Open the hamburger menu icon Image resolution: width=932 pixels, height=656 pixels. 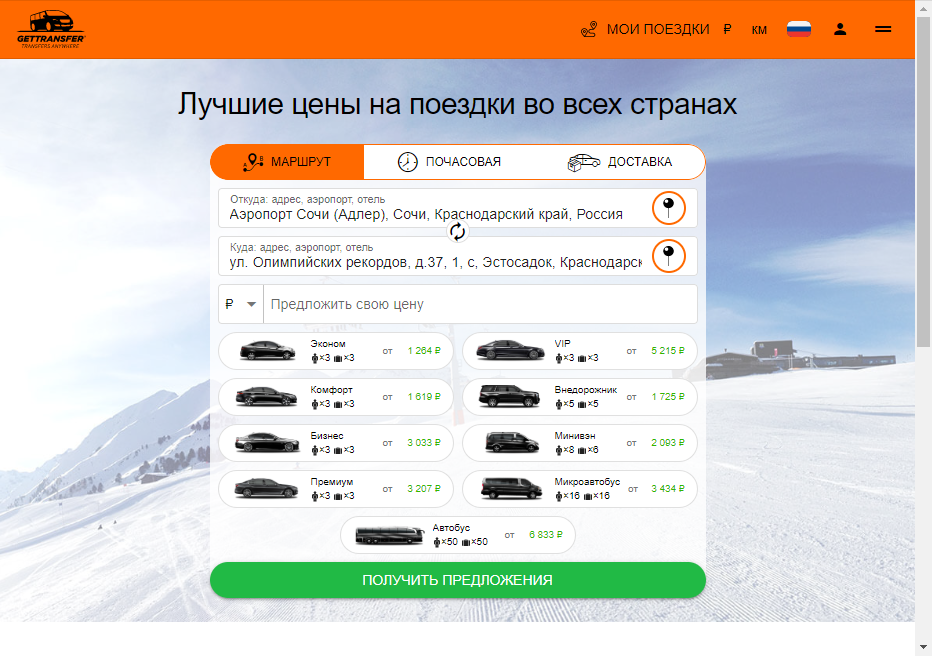coord(883,29)
